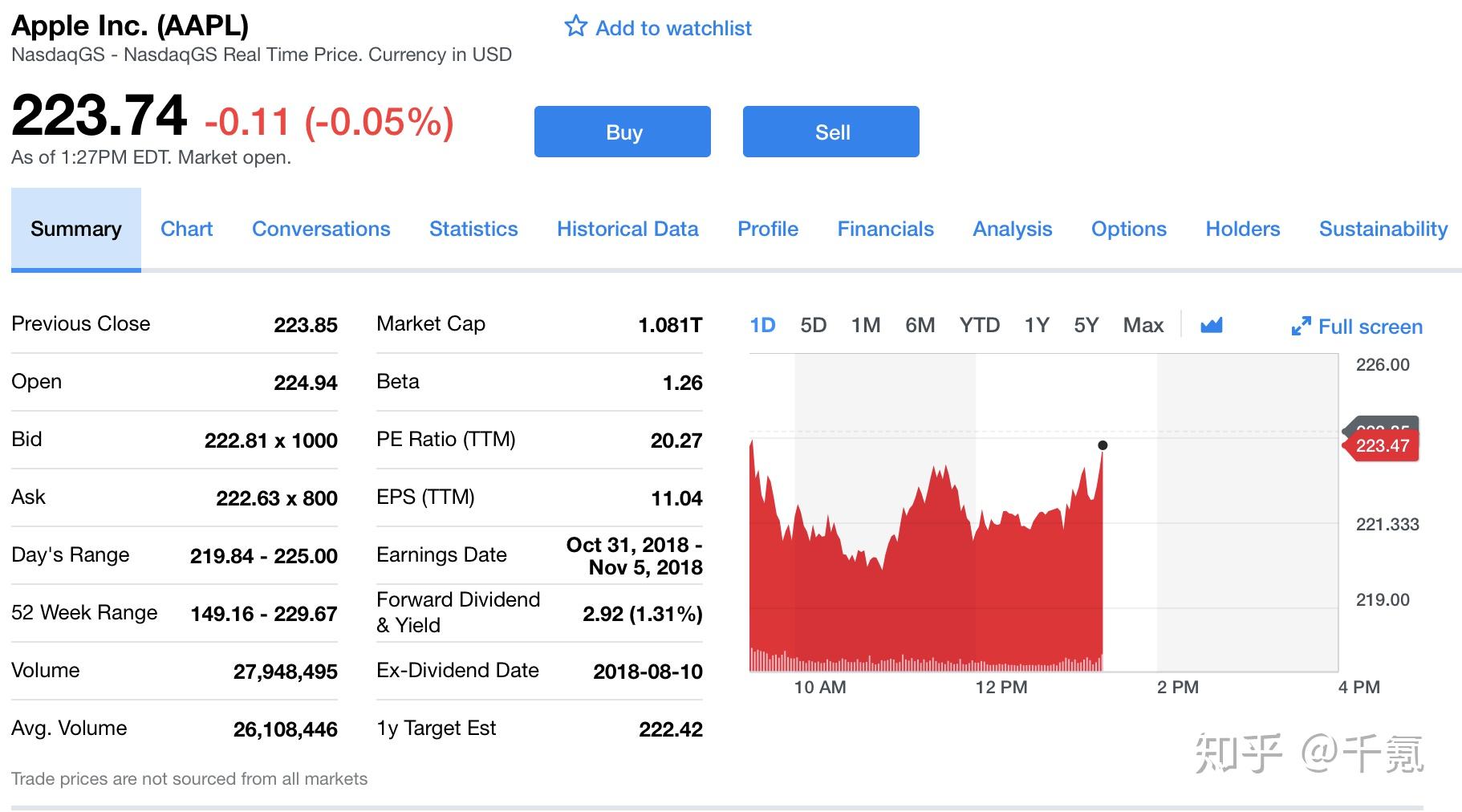Click the Forward Dividend & Yield value
The height and width of the screenshot is (812, 1462).
pos(643,614)
